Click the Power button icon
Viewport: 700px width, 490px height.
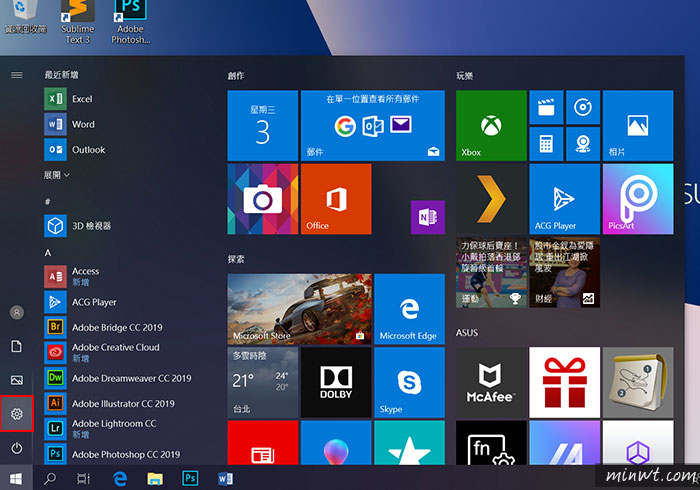17,448
